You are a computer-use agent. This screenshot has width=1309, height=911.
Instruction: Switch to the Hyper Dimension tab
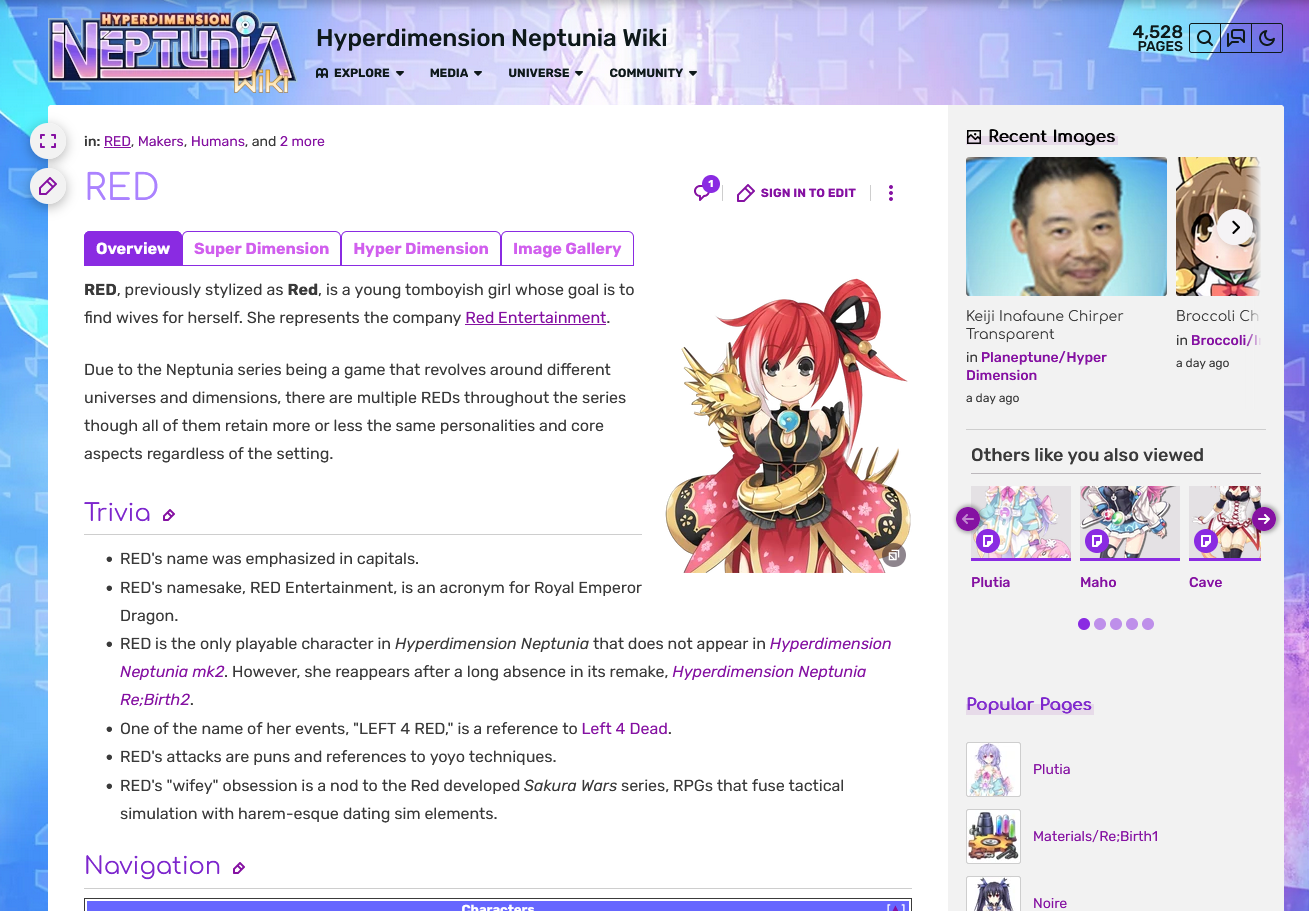tap(421, 249)
